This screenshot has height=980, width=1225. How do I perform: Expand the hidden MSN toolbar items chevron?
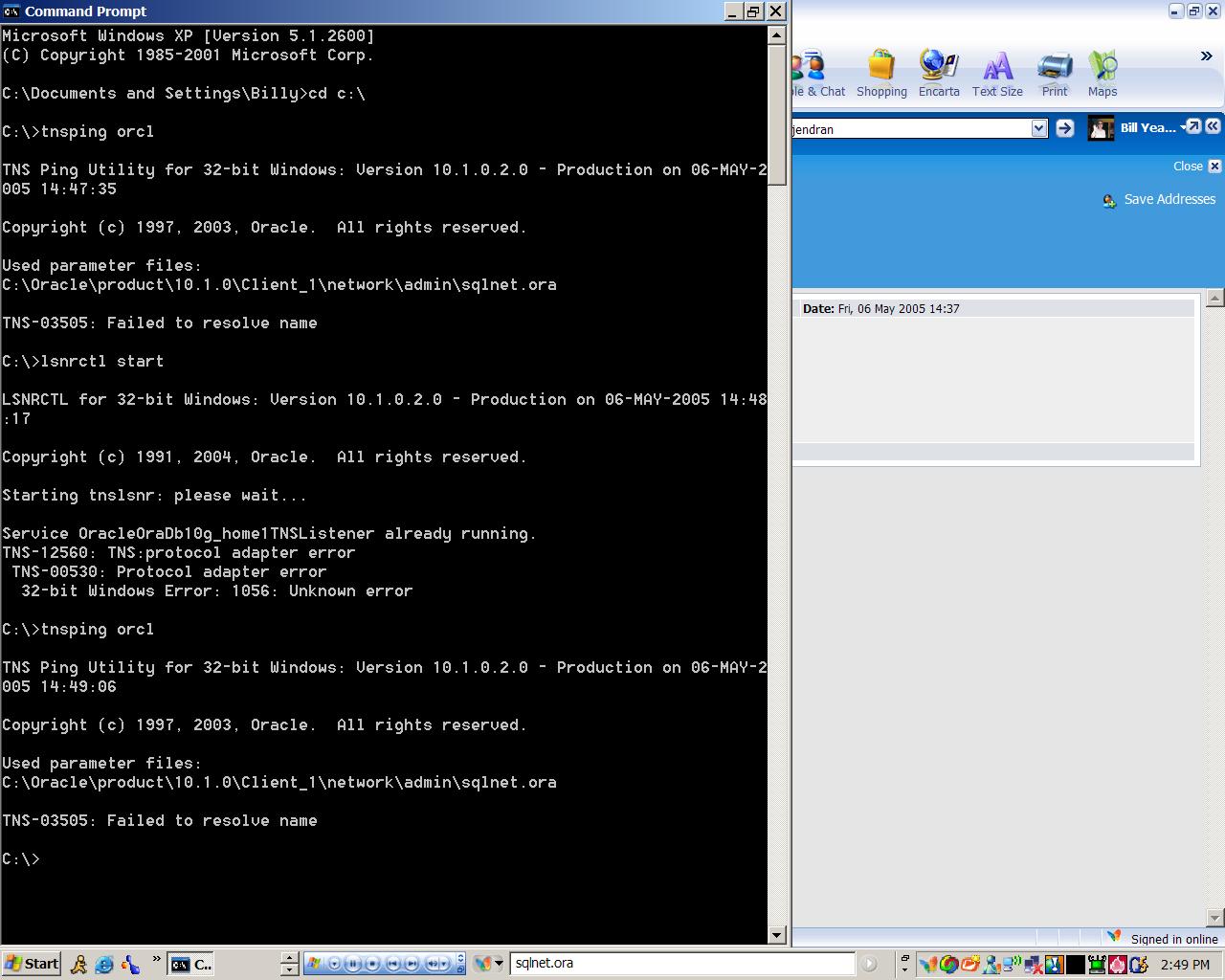coord(1206,56)
